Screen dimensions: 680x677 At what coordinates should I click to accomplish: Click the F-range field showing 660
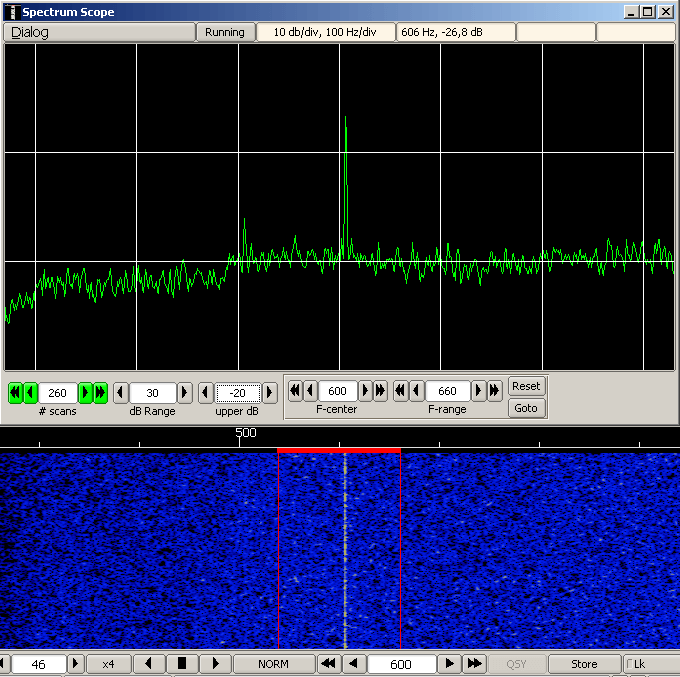[x=448, y=391]
